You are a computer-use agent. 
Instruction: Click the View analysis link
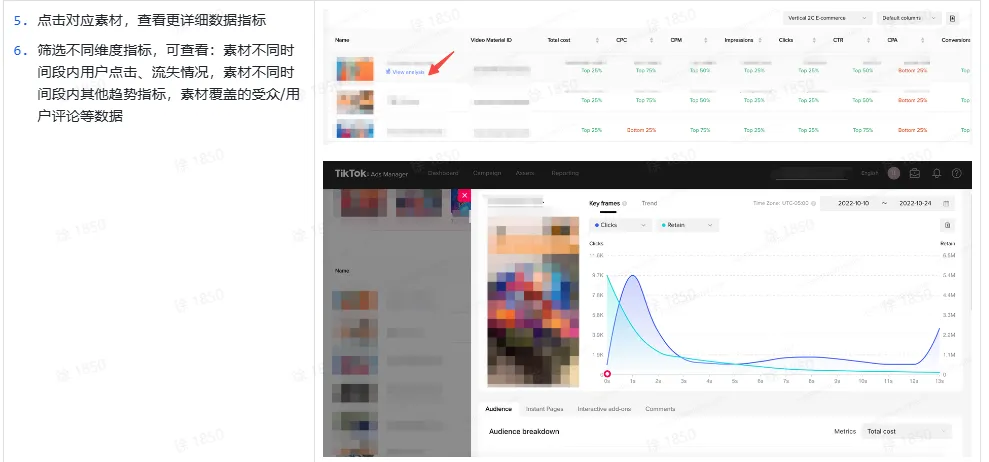pyautogui.click(x=407, y=72)
